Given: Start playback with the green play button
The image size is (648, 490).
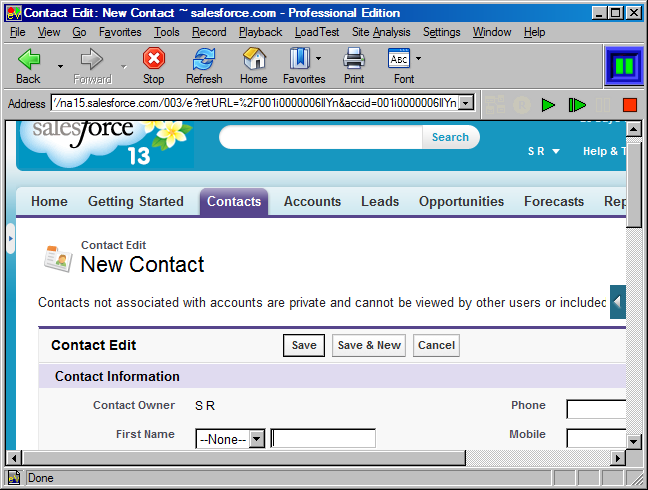Looking at the screenshot, I should pos(548,105).
